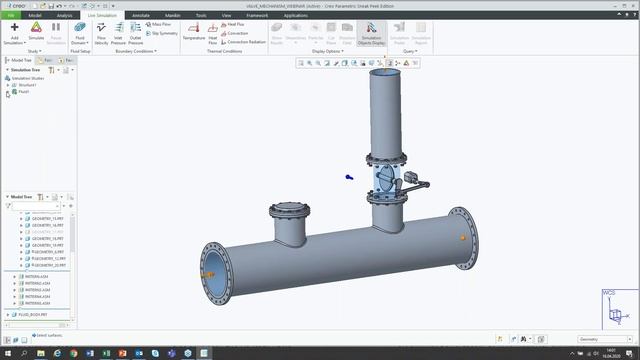640x360 pixels.
Task: Click the Add Simulation plus icon
Action: (x=15, y=27)
